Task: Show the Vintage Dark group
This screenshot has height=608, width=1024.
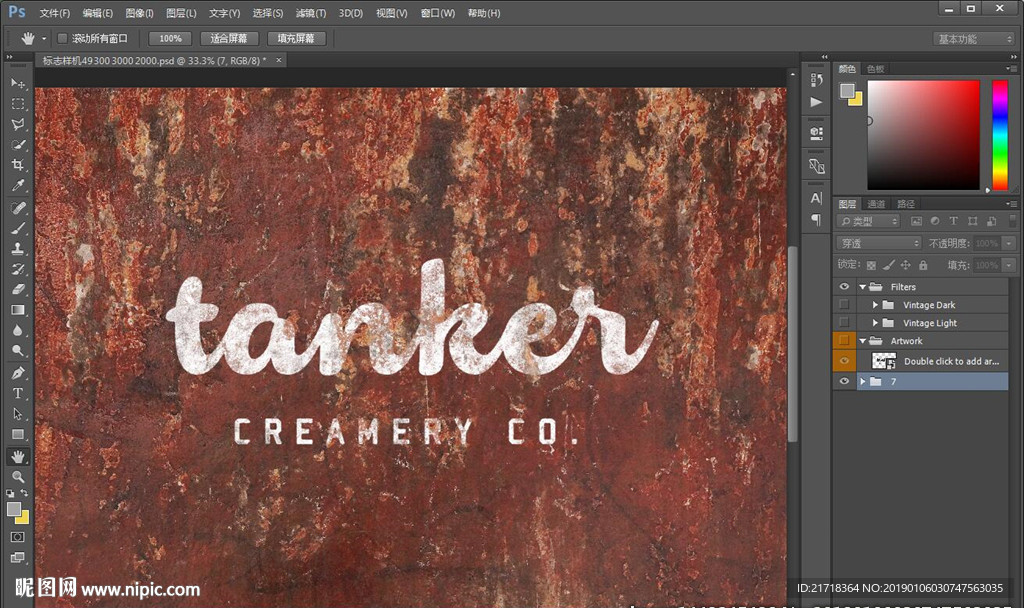Action: (844, 305)
